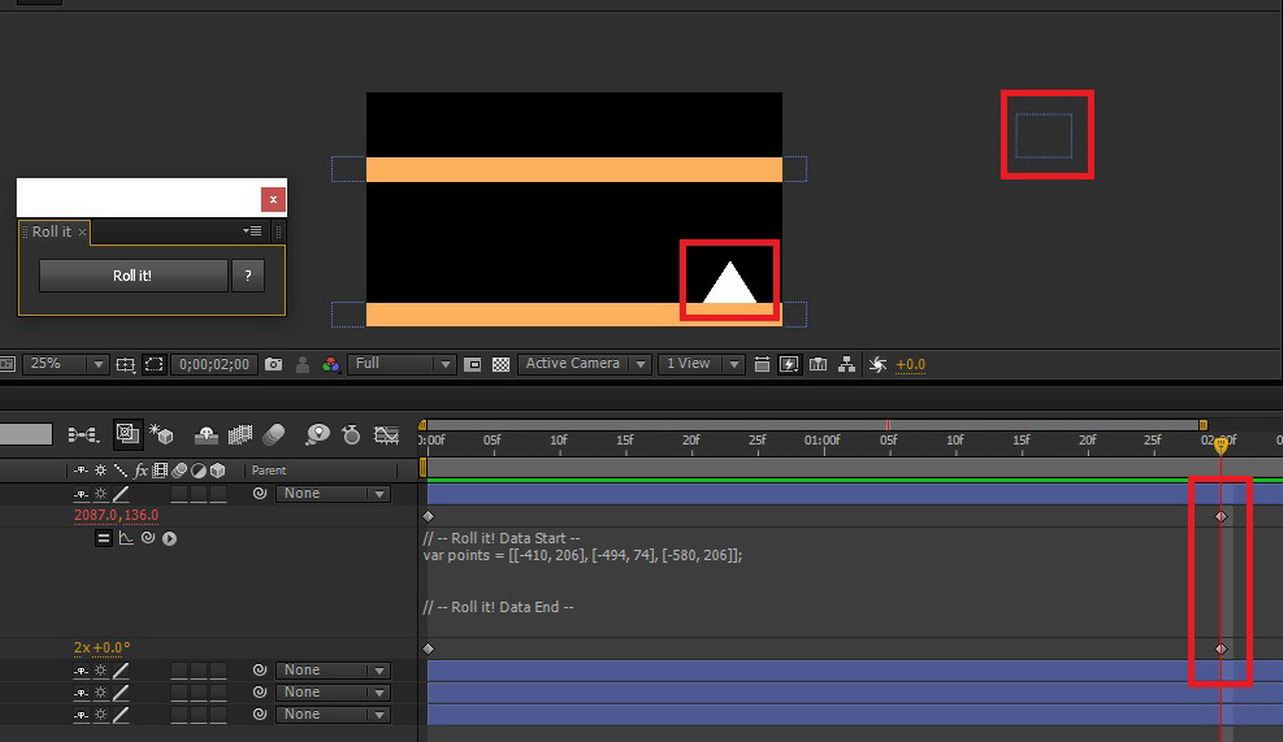
Task: Click the Take Snapshot camera icon
Action: click(273, 365)
